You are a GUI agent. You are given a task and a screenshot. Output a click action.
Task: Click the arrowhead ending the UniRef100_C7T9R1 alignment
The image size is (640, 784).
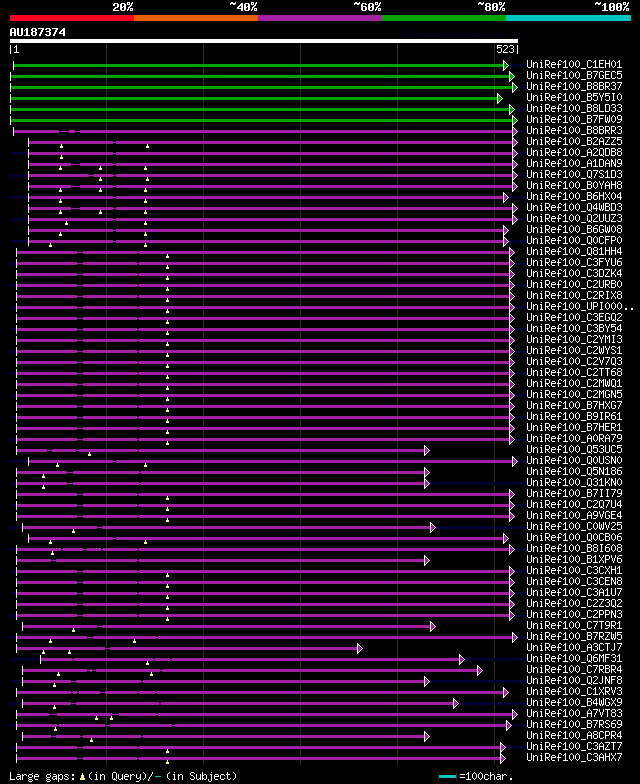432,626
